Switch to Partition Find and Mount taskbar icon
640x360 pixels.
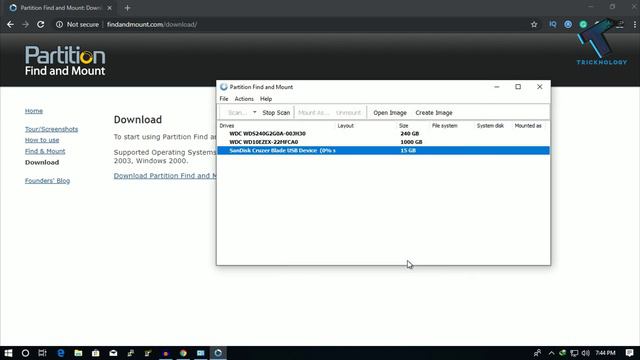click(218, 353)
